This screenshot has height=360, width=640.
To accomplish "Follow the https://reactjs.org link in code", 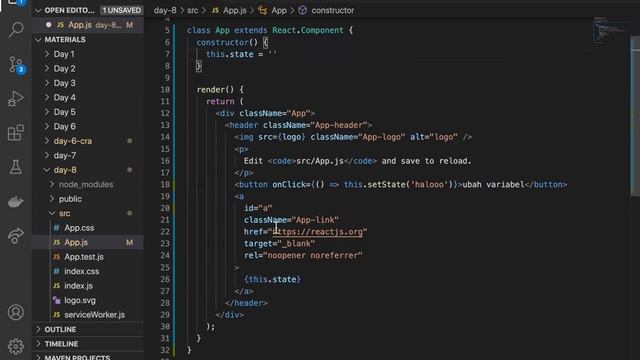I will [x=318, y=232].
